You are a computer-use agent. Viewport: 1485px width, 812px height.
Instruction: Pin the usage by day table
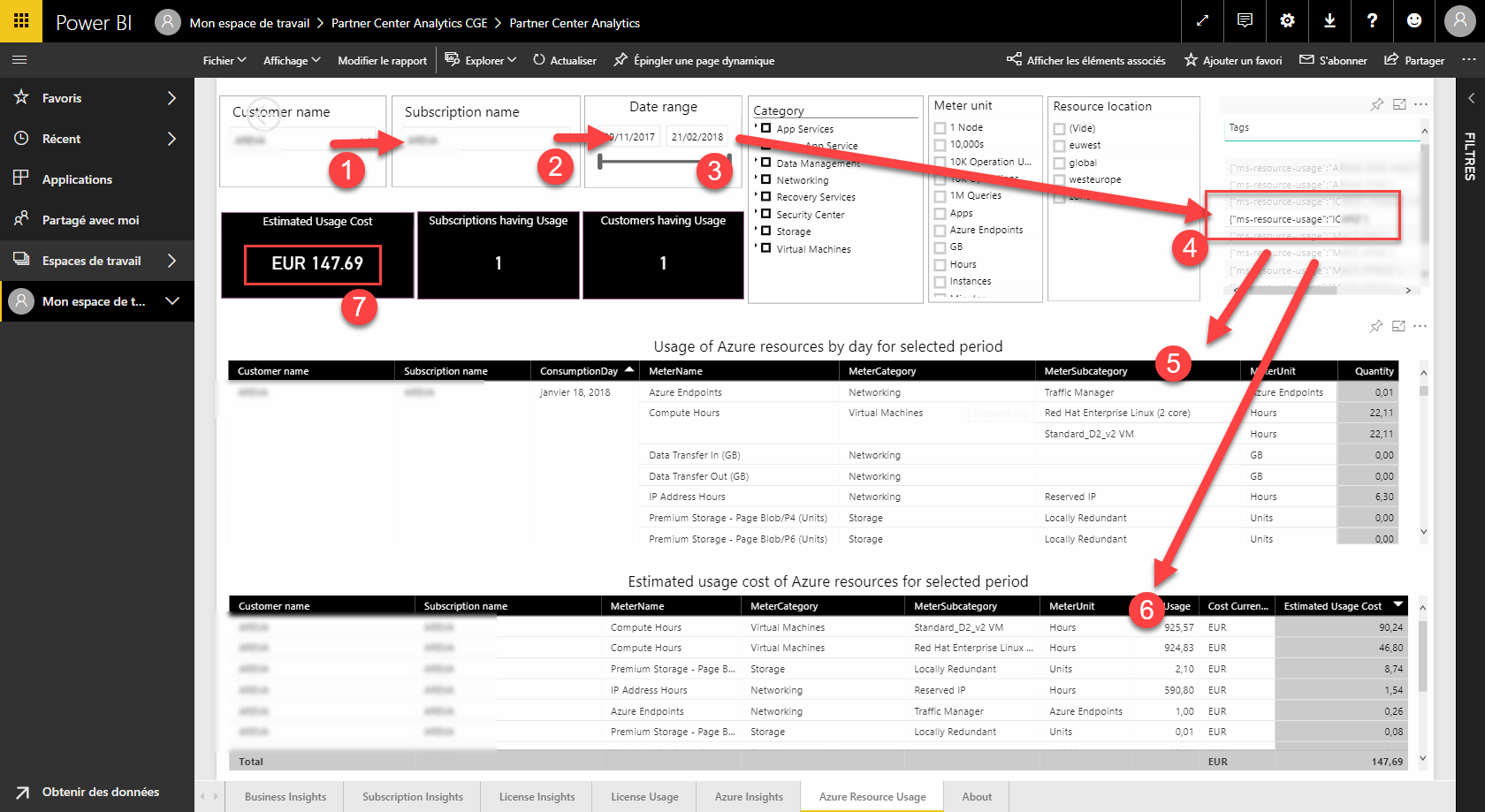click(x=1376, y=326)
